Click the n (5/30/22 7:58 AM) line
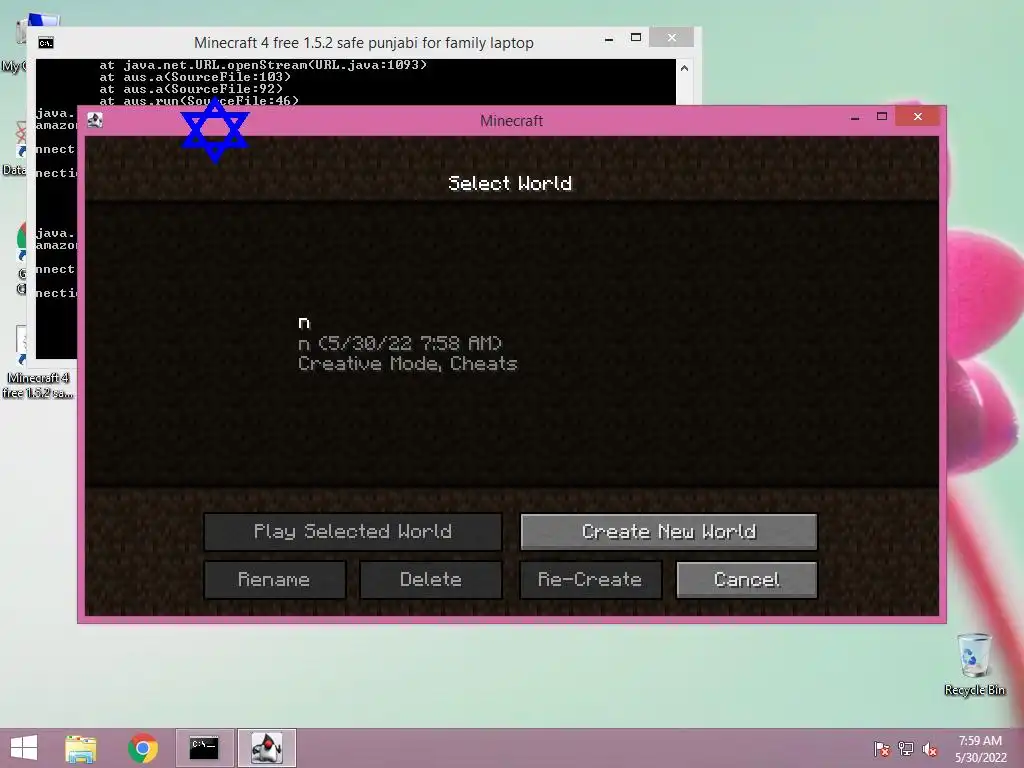The height and width of the screenshot is (768, 1024). click(x=400, y=344)
